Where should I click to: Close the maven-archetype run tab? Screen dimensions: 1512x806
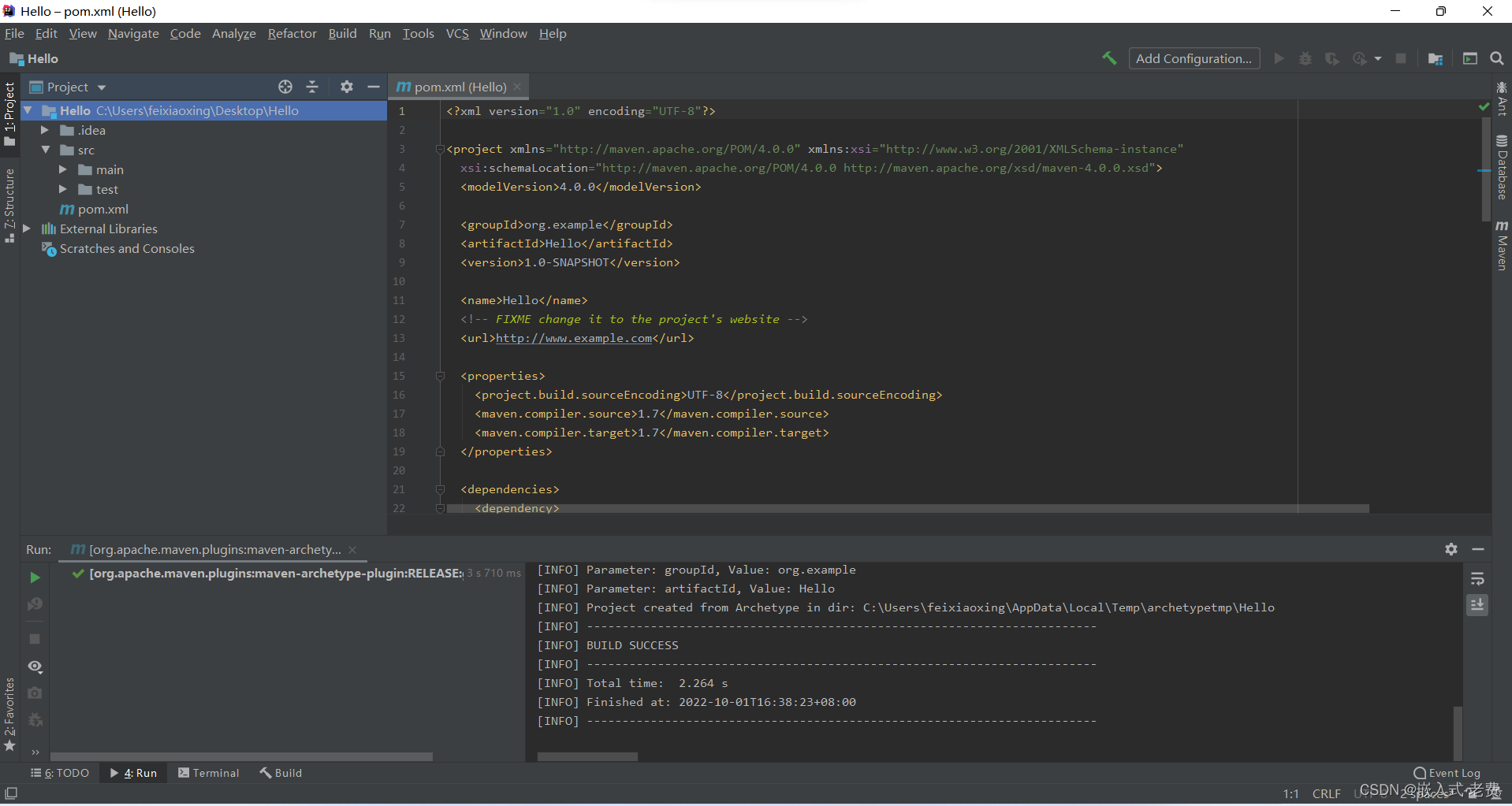[x=352, y=550]
